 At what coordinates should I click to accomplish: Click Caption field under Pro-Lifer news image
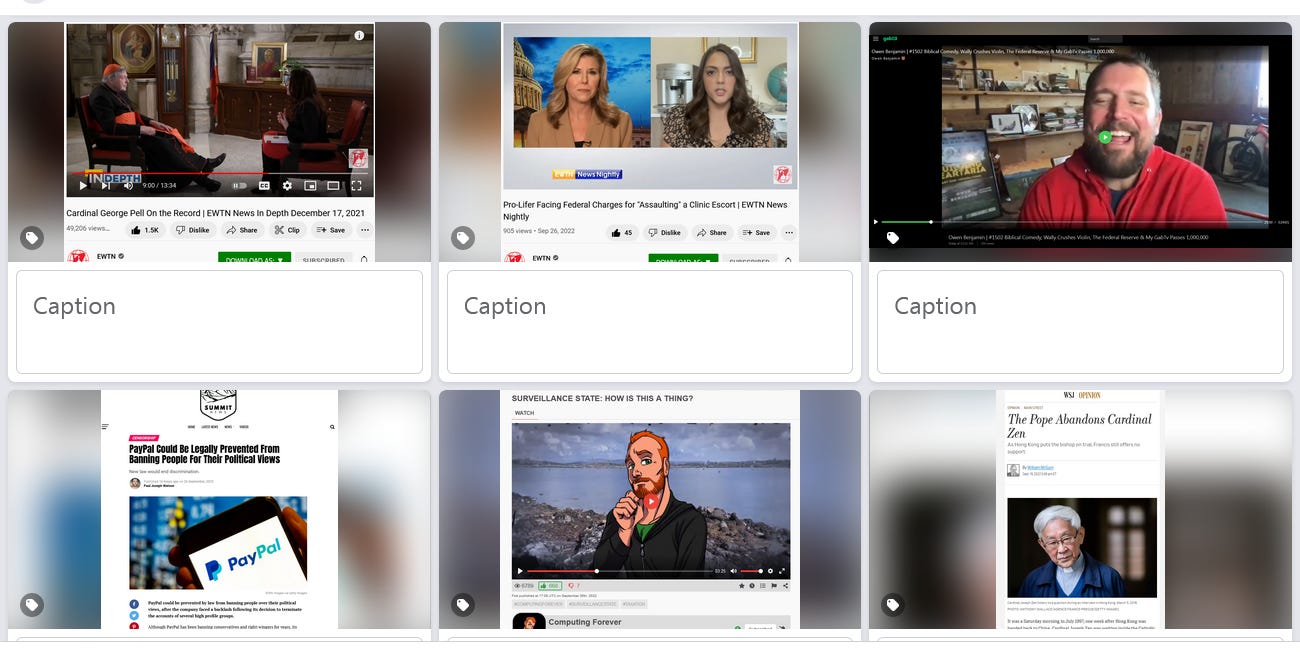[x=650, y=322]
